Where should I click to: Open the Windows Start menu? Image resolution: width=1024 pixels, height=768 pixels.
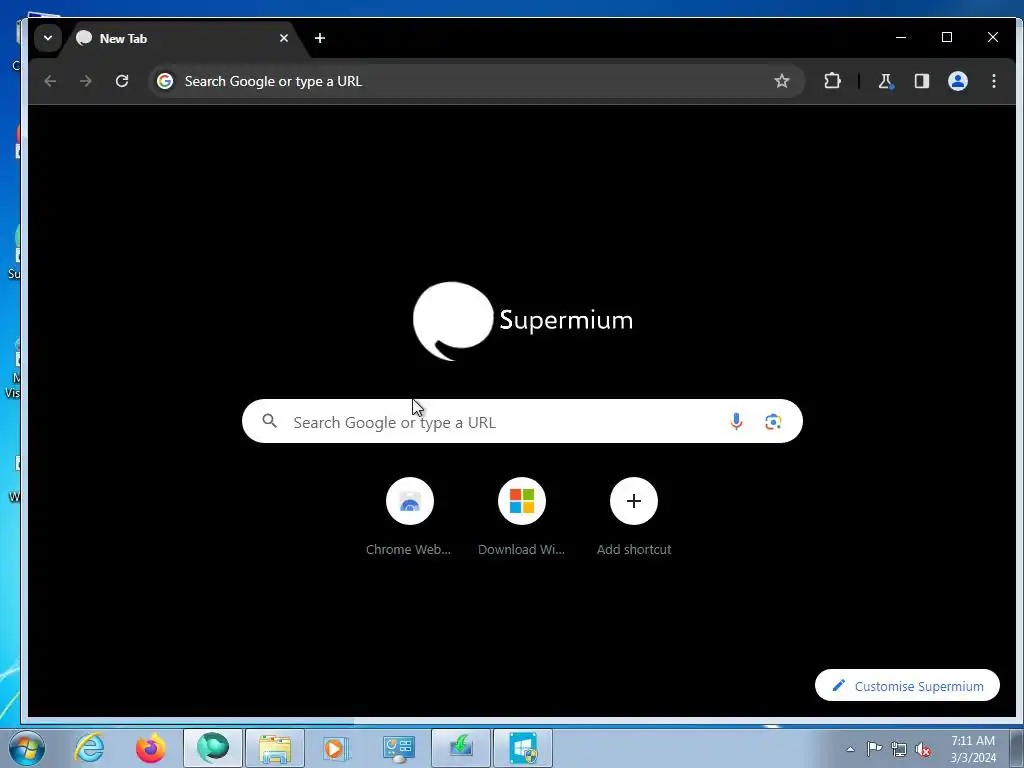[x=27, y=748]
